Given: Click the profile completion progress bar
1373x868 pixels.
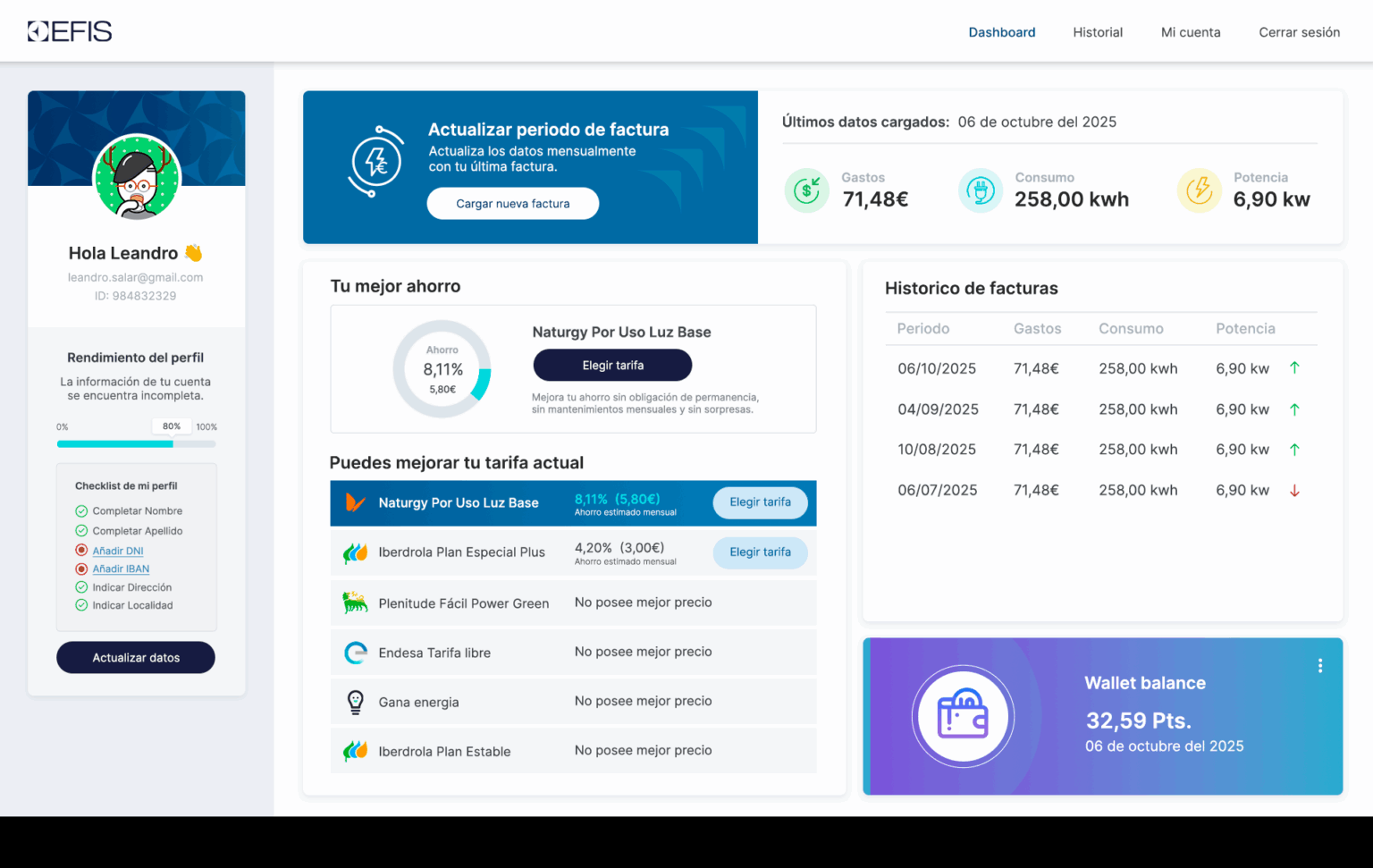Looking at the screenshot, I should pos(136,443).
